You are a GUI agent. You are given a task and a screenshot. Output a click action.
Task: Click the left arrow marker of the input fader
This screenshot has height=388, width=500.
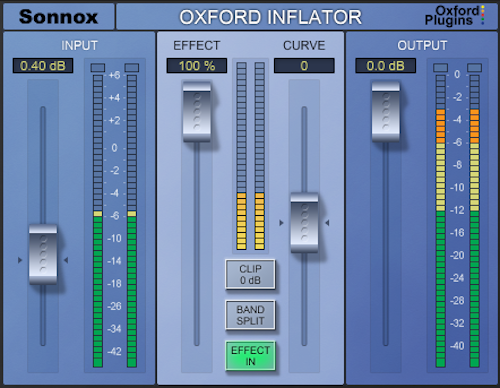[x=20, y=260]
